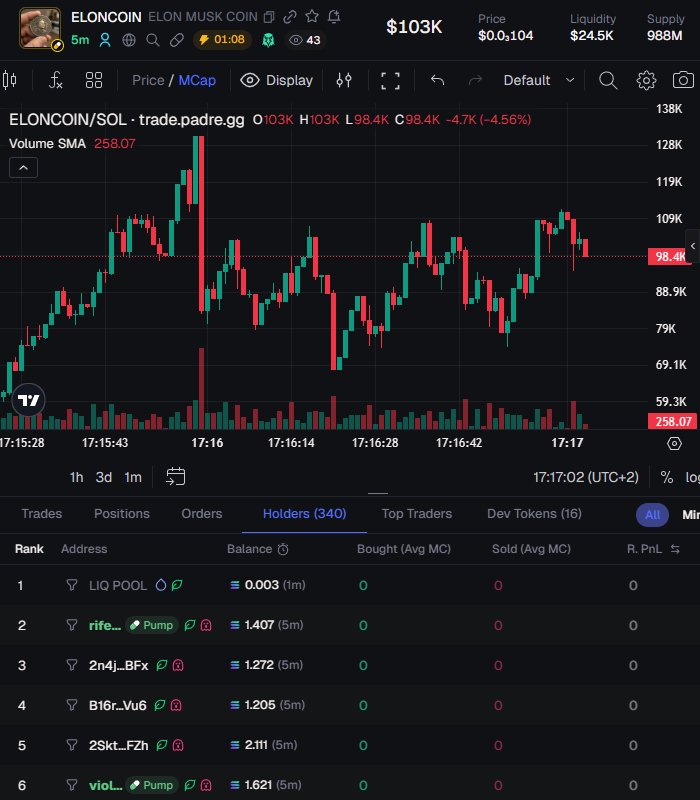Add ELONCOIN to favorites with star icon
The height and width of the screenshot is (800, 700).
[x=312, y=16]
